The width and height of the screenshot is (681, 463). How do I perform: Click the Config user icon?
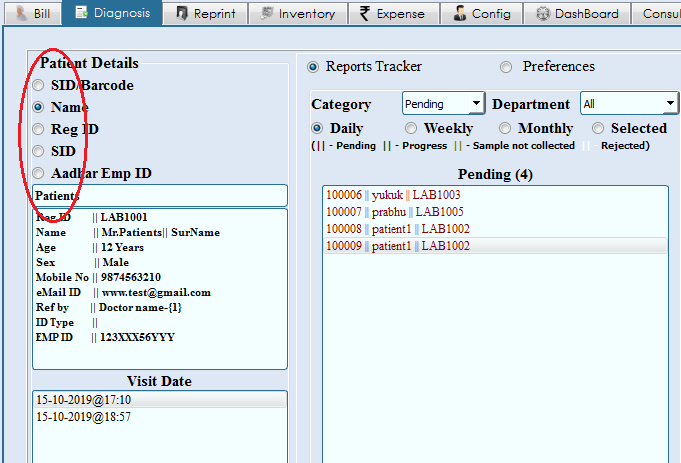tap(459, 13)
